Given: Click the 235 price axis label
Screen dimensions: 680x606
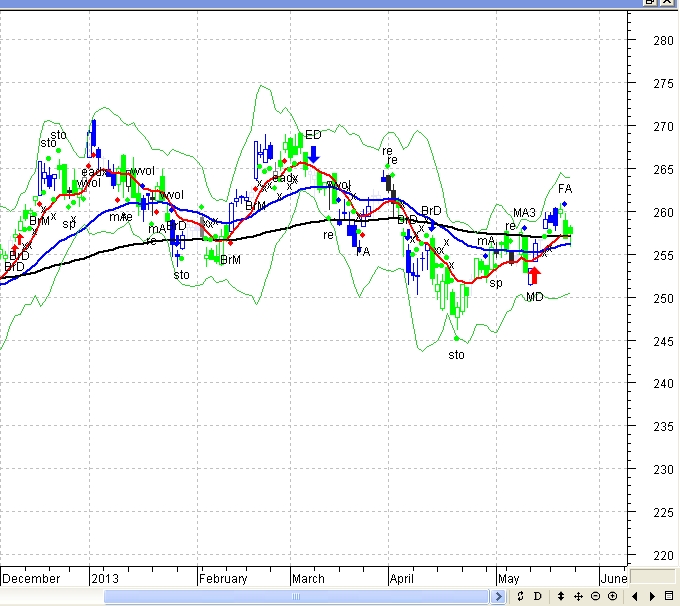Looking at the screenshot, I should point(663,427).
